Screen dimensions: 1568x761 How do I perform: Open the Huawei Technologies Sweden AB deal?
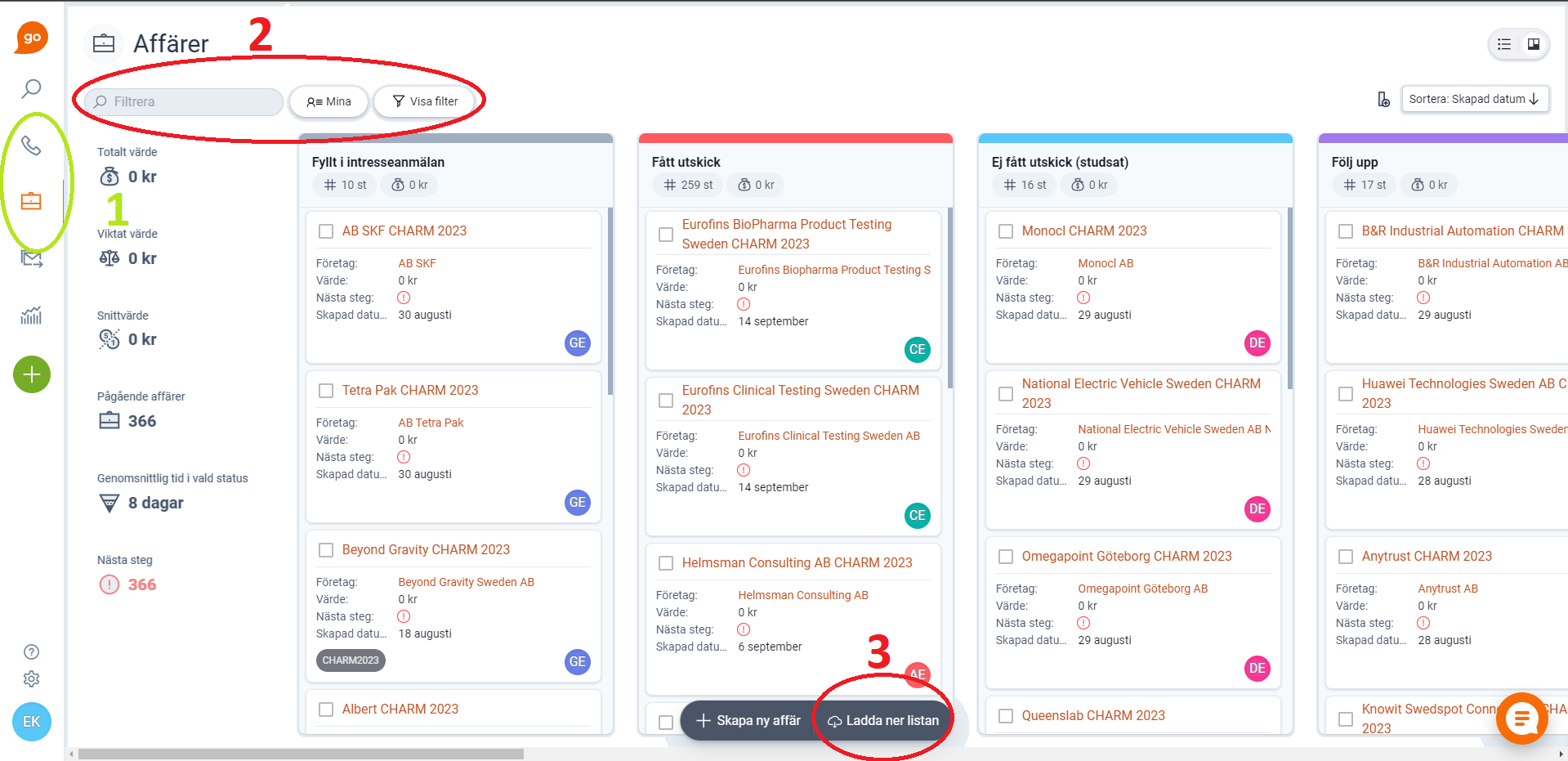[x=1463, y=393]
